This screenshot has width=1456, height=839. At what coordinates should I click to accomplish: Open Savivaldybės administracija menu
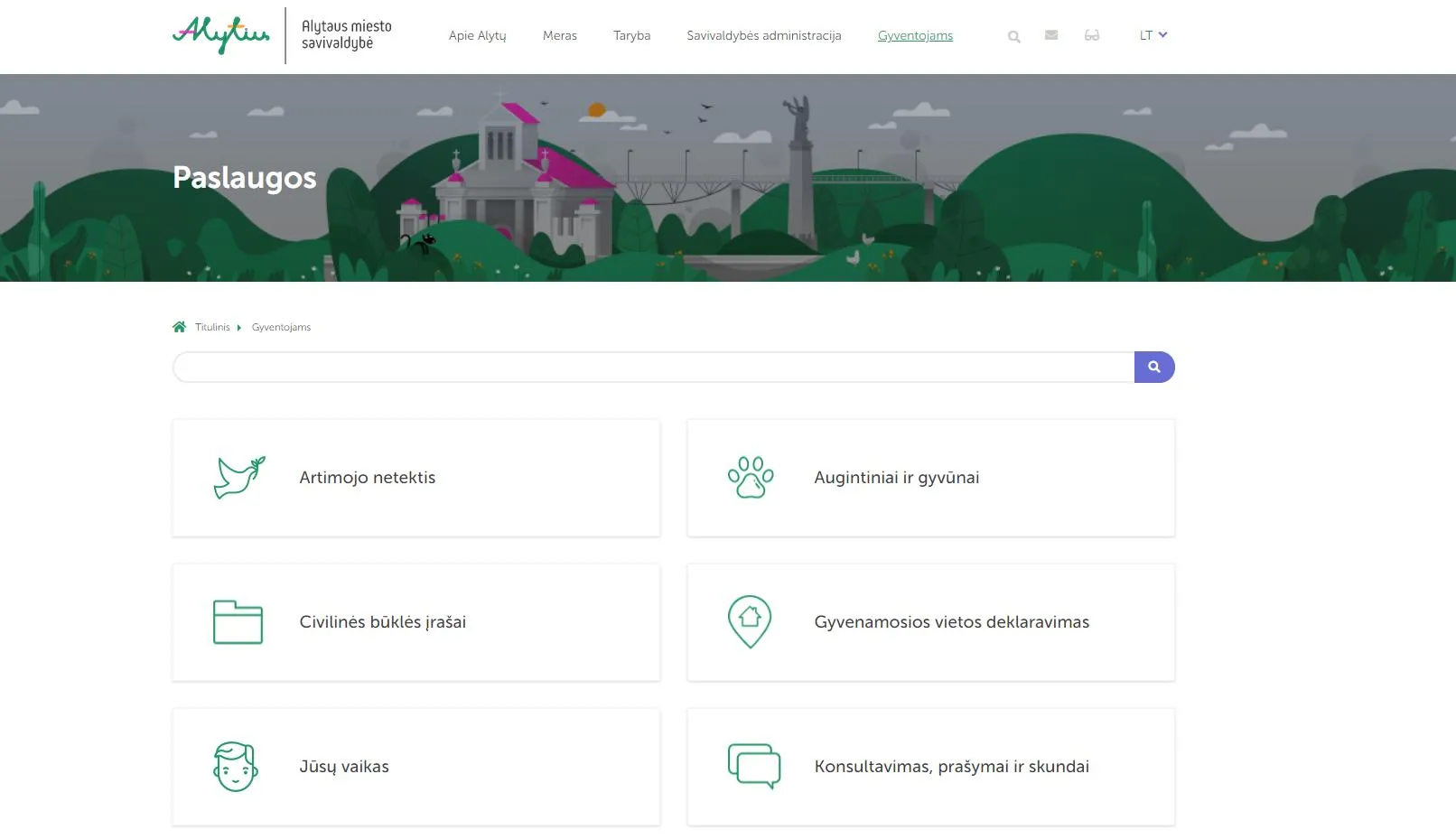click(763, 36)
